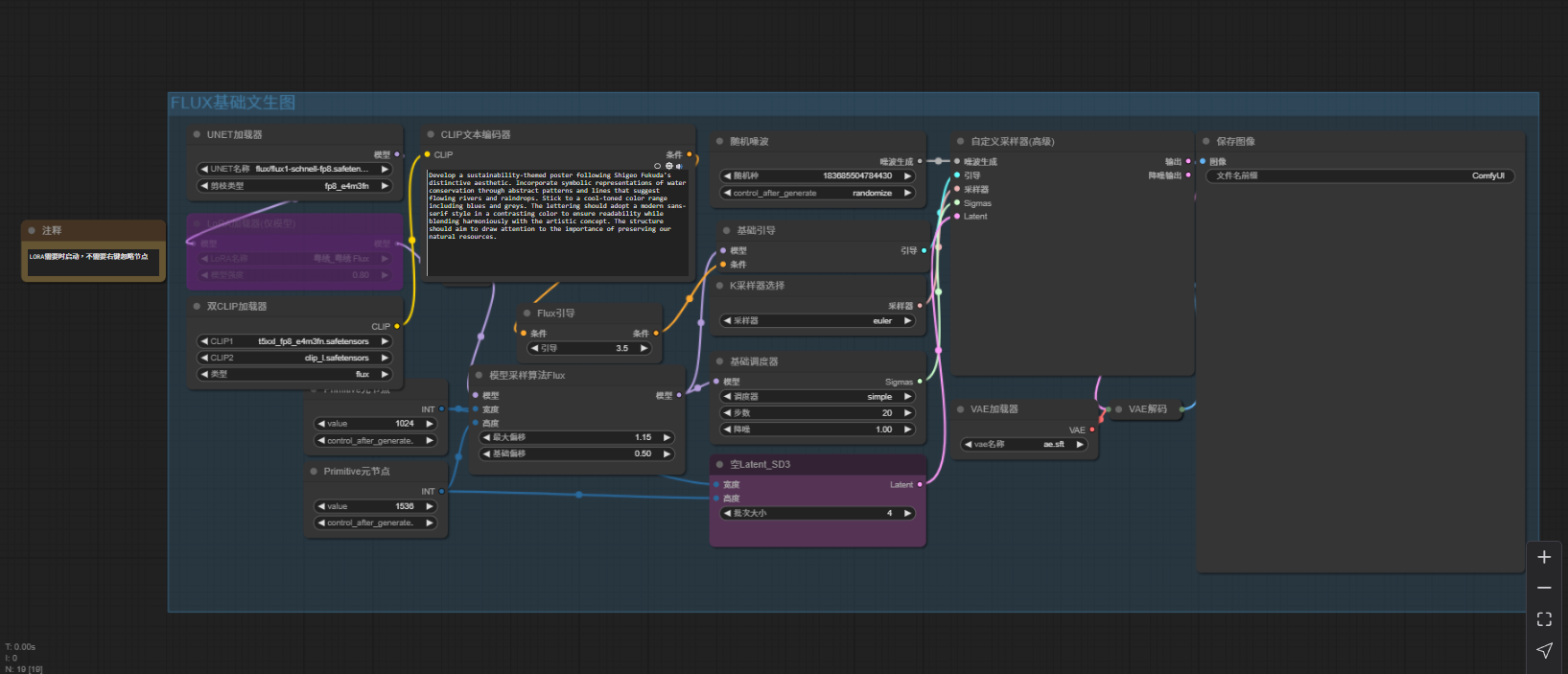Collapse the 保存图像 node via its title dot
The image size is (1568, 674).
click(x=1206, y=141)
